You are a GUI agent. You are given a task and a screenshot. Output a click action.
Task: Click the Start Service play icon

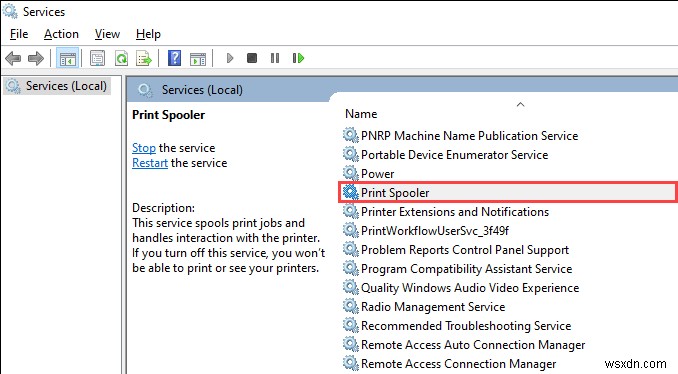pyautogui.click(x=230, y=58)
